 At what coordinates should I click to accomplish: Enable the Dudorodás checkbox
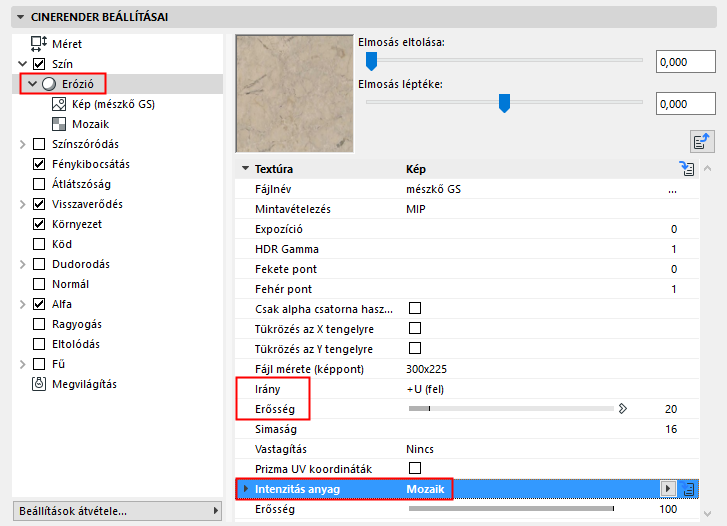[x=39, y=263]
